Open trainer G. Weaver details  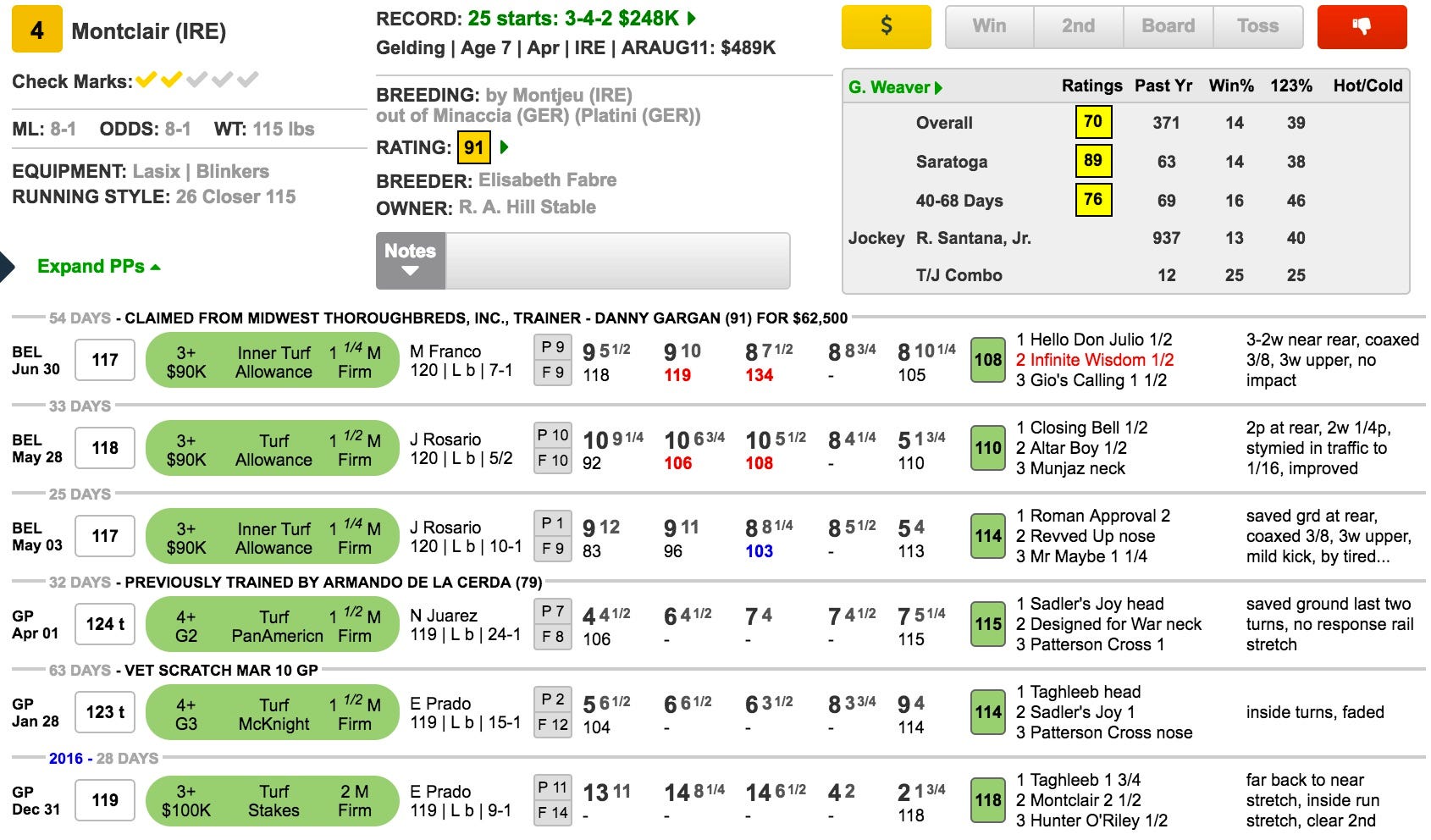point(896,86)
